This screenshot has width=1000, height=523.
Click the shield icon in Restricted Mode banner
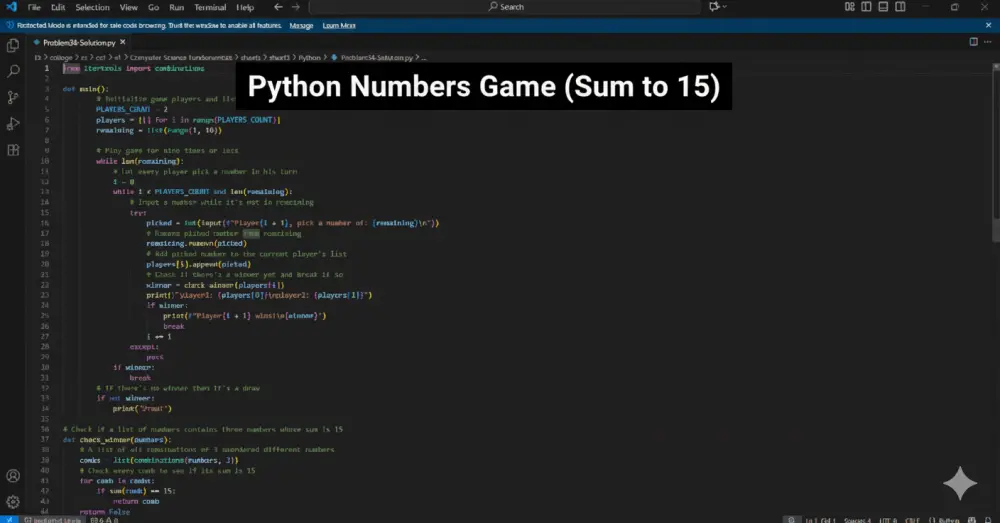click(x=10, y=26)
